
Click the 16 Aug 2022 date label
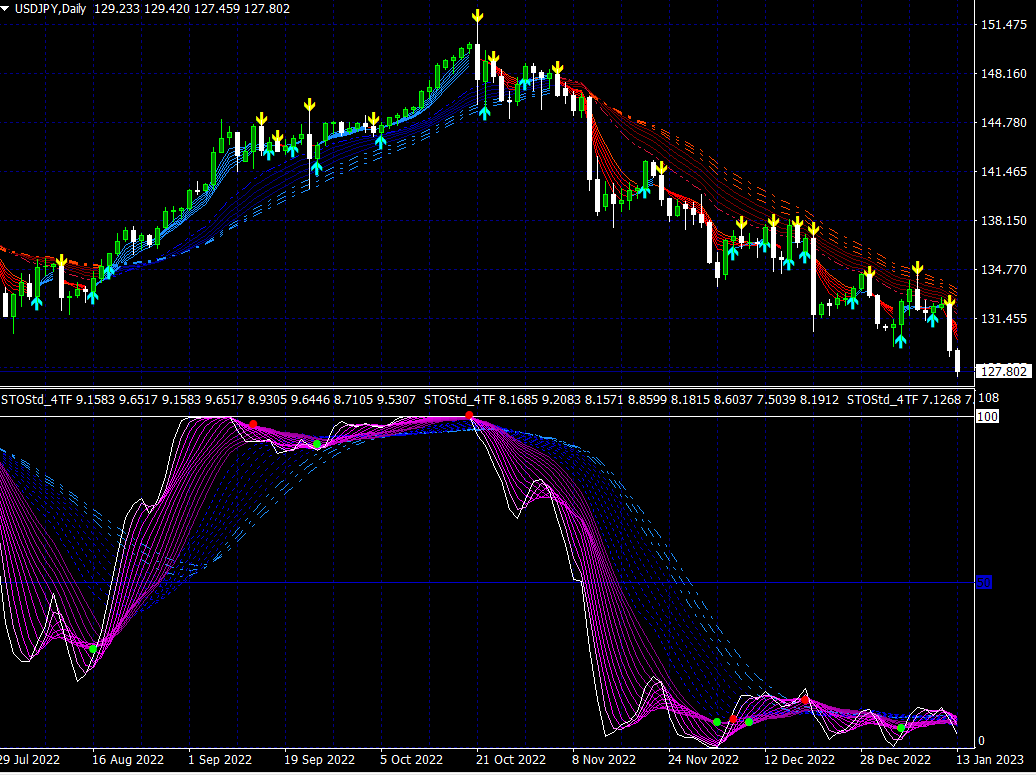(128, 760)
